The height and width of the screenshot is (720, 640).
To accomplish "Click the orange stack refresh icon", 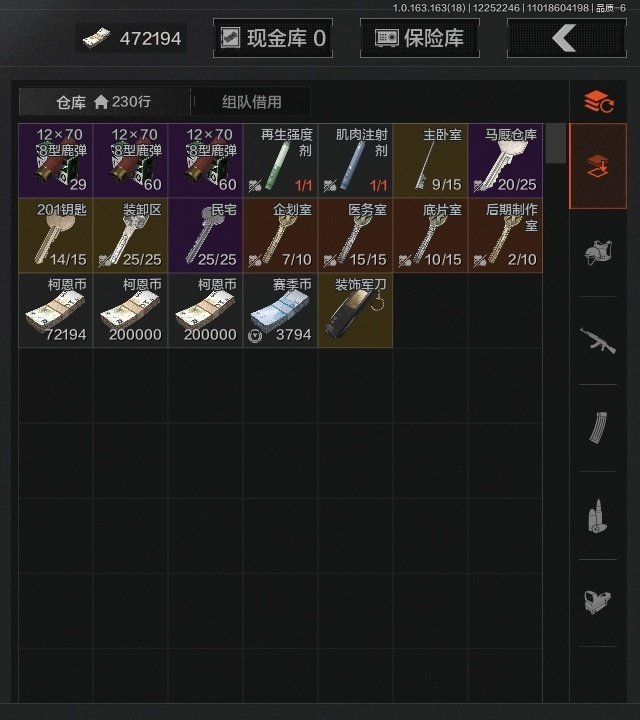I will coord(599,102).
